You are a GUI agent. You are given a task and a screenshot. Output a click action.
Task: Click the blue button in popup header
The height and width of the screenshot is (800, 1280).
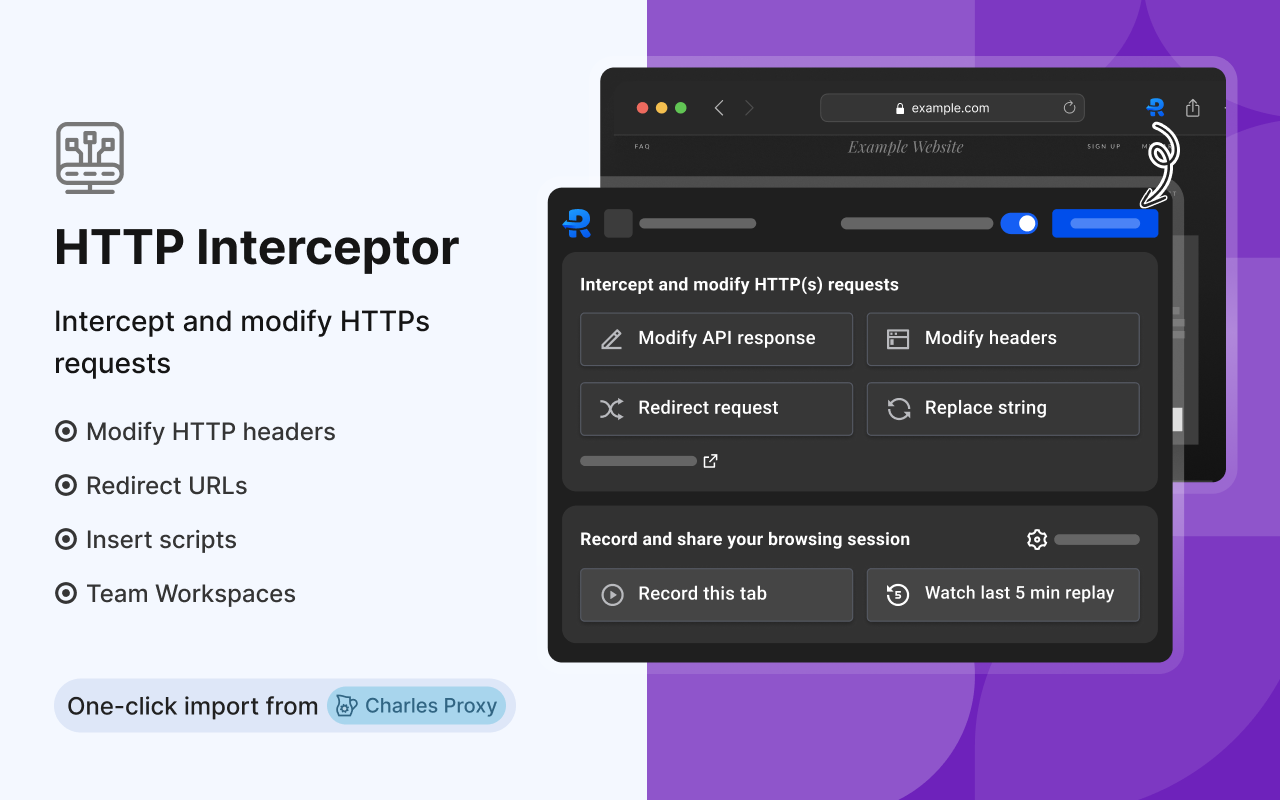point(1105,223)
